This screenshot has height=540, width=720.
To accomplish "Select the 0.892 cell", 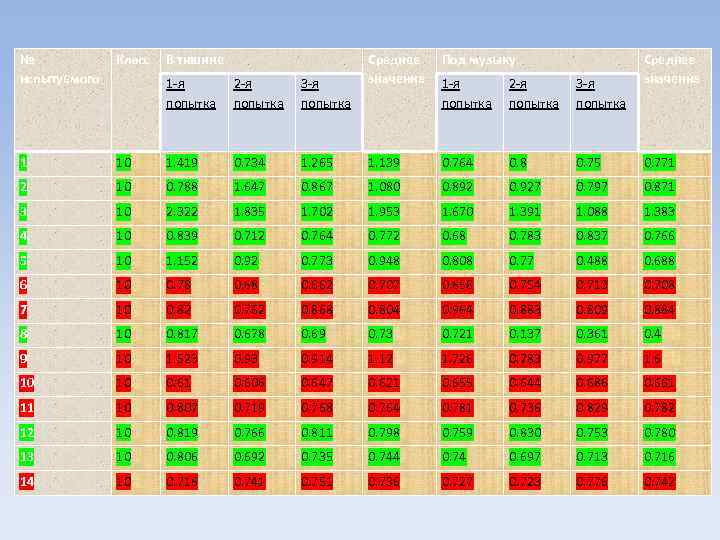I will click(x=457, y=187).
